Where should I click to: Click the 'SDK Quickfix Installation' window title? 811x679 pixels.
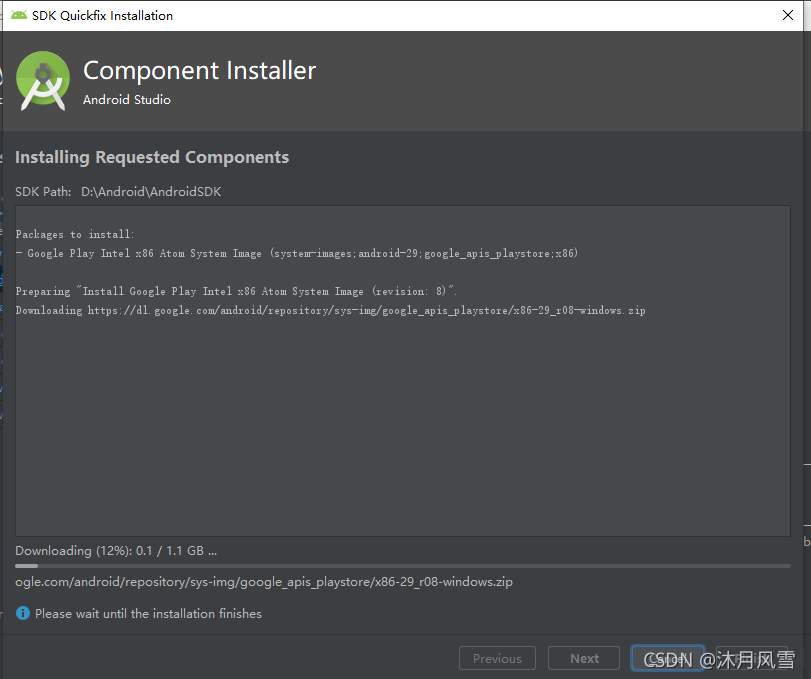pos(102,16)
